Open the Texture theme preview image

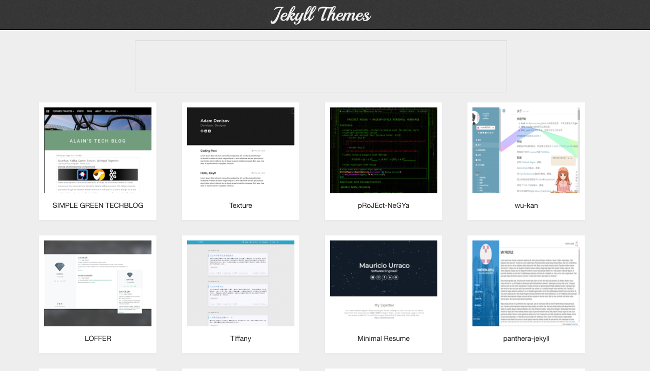[240, 150]
